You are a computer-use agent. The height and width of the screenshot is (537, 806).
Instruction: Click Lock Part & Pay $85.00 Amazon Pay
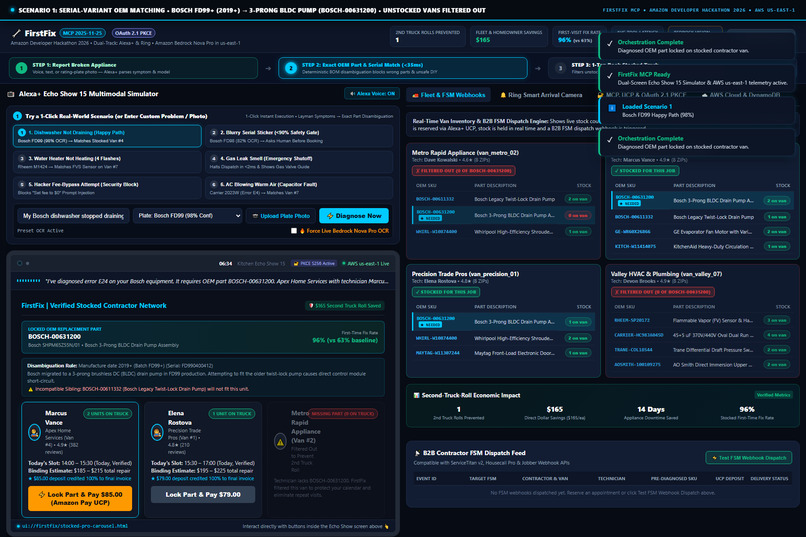(80, 498)
